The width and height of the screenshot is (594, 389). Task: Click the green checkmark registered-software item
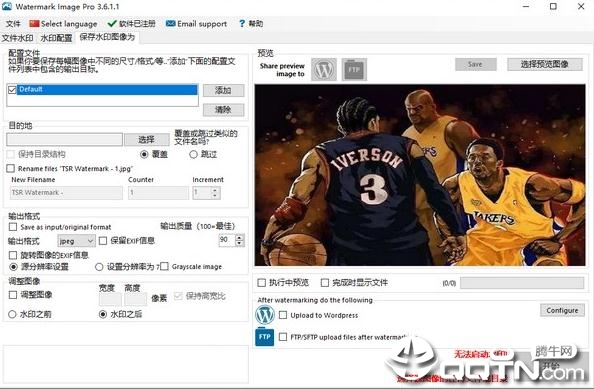(x=131, y=24)
